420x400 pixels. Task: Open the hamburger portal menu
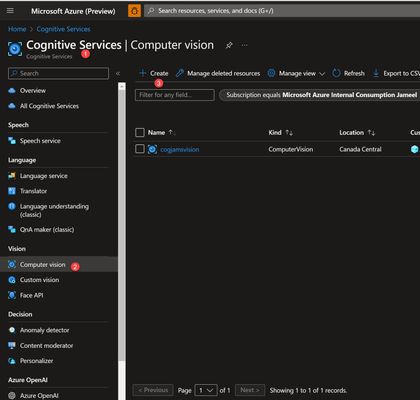pos(10,11)
